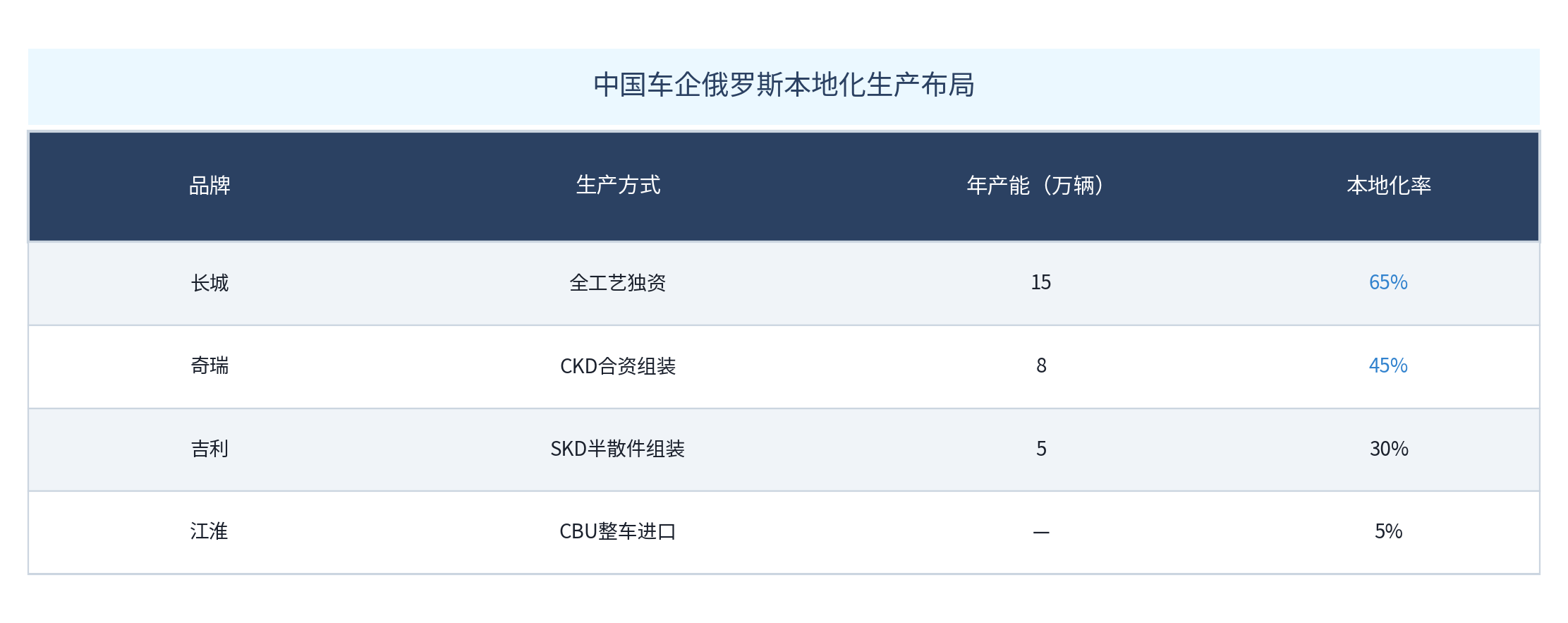The width and height of the screenshot is (1568, 623).
Task: Click the table title 中国车企俄罗斯本地化生产布局
Action: pos(784,85)
